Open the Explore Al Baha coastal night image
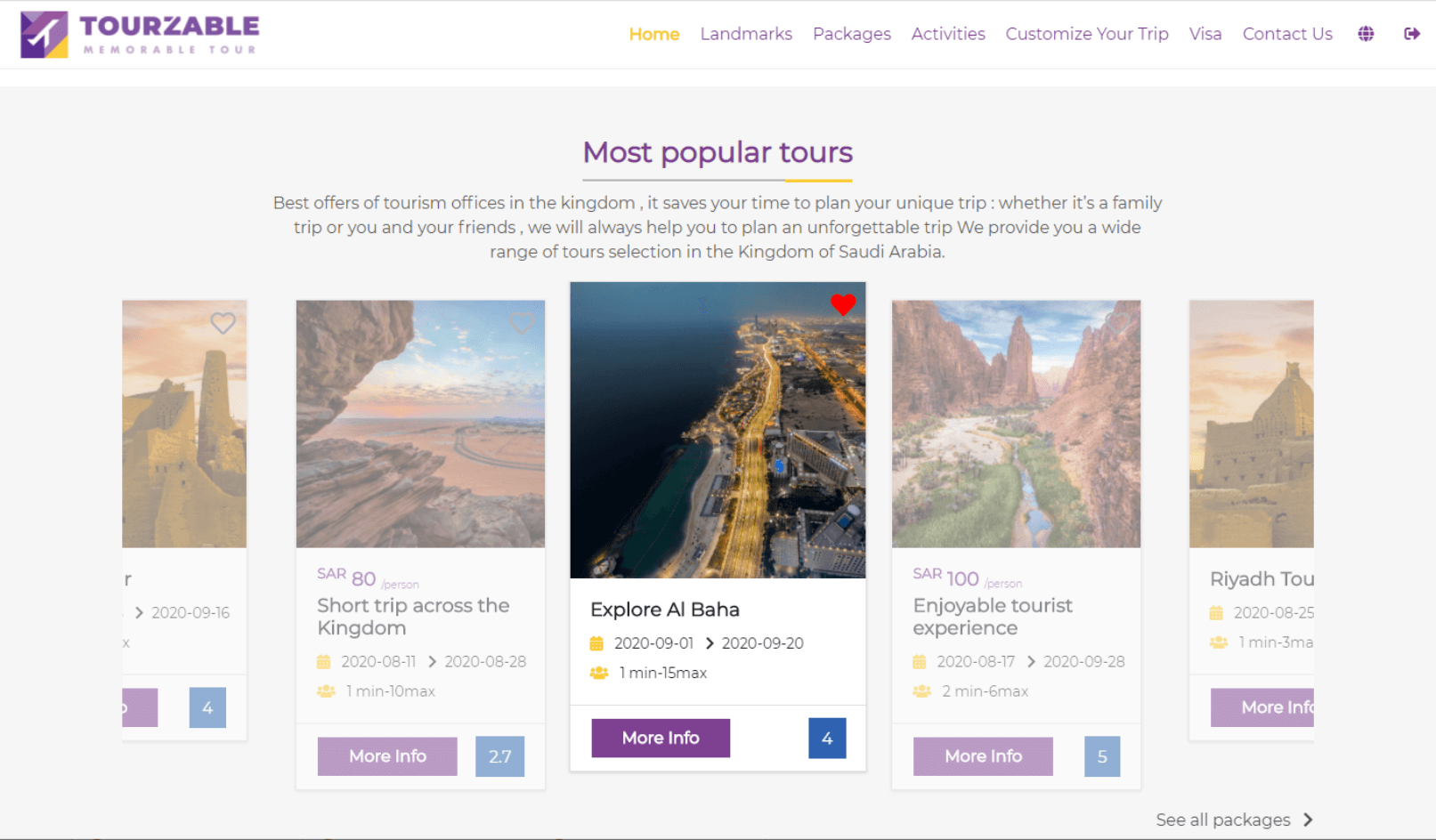Screen dimensions: 1436x840 [x=718, y=430]
